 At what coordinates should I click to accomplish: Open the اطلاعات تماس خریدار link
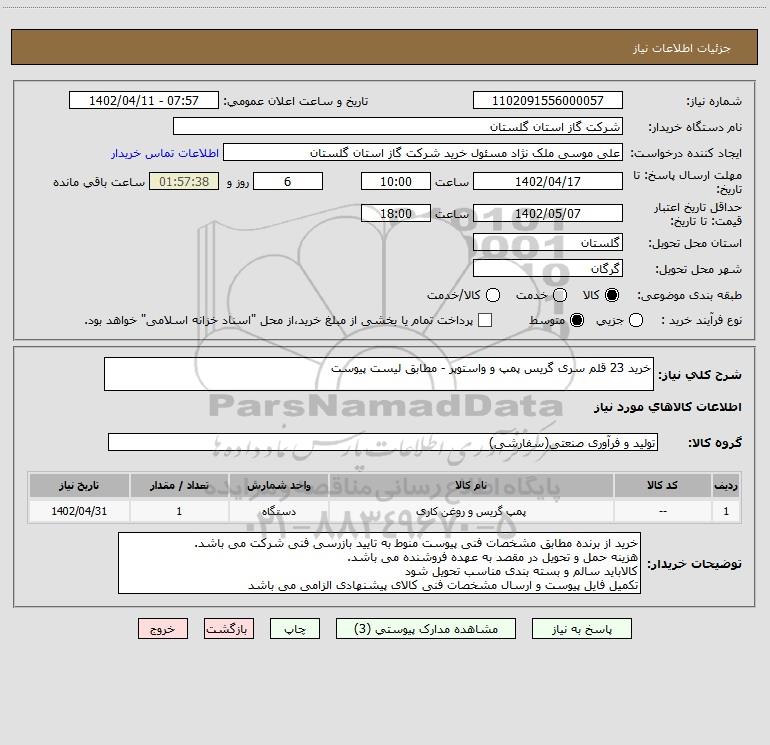(165, 153)
